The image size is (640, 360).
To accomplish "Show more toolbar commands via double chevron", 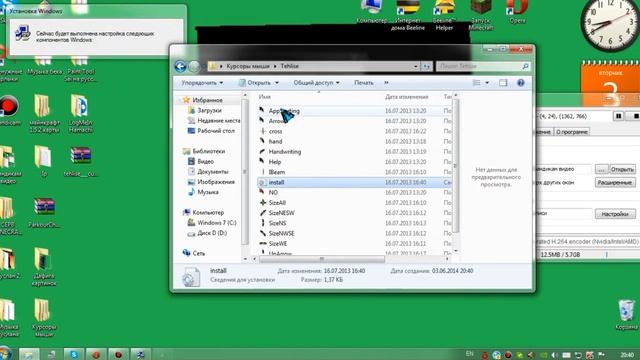I will (386, 82).
